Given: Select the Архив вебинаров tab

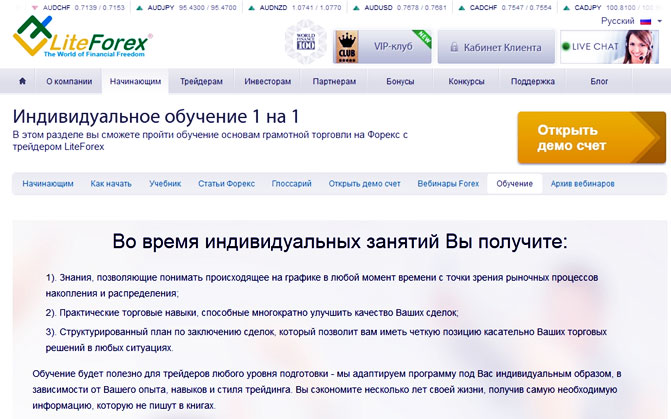Looking at the screenshot, I should [582, 184].
